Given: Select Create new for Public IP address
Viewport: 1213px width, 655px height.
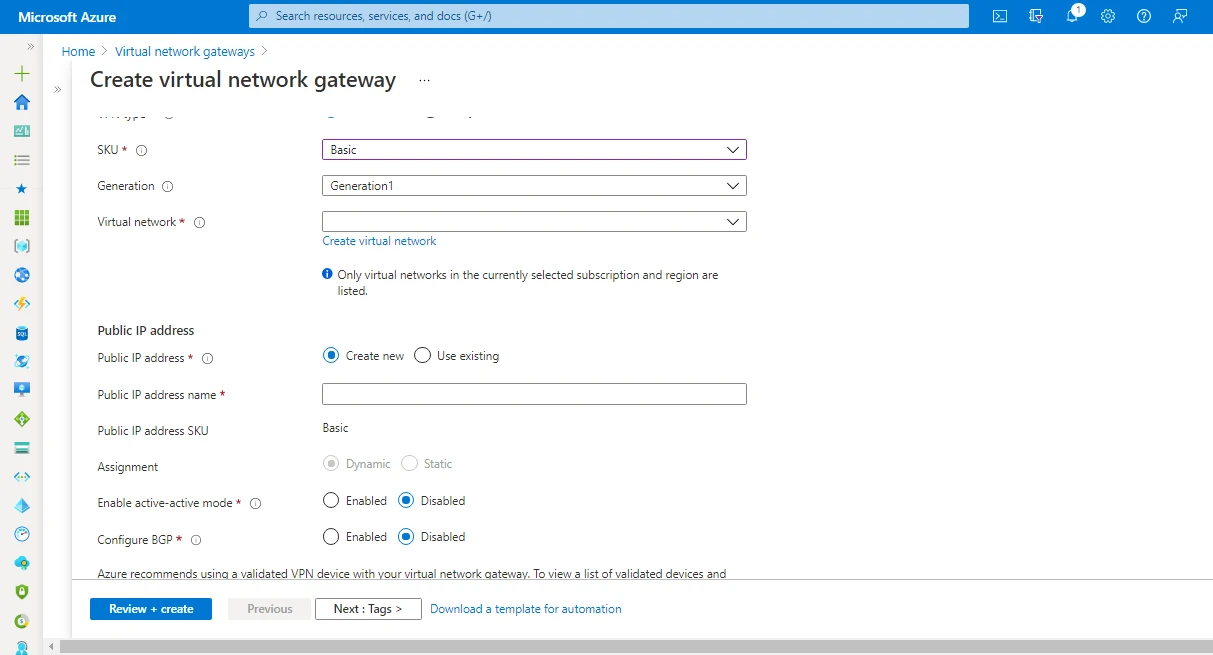Looking at the screenshot, I should [331, 355].
